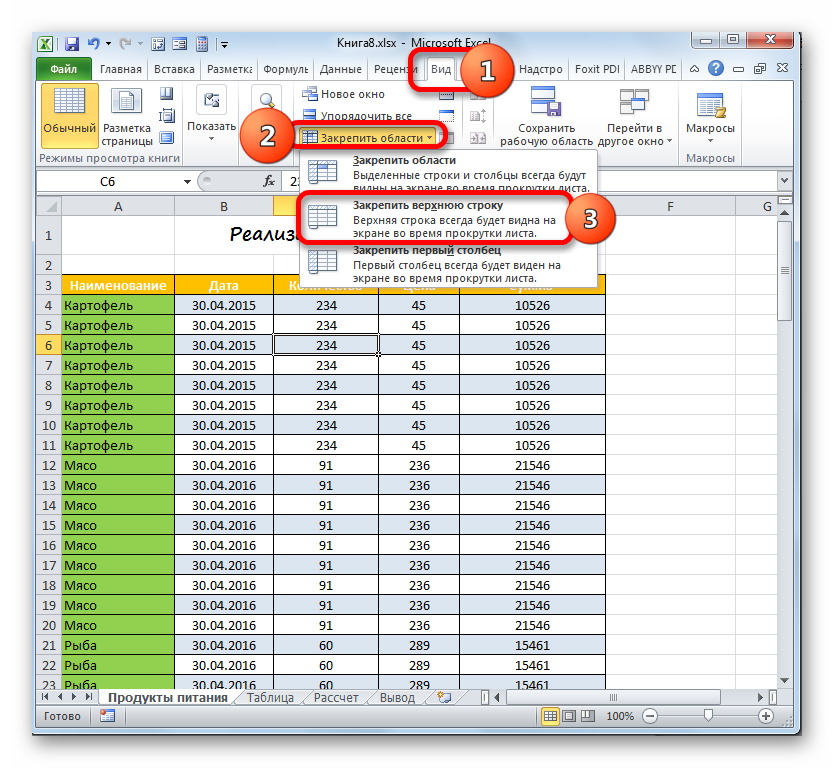Choose Закрепить области menu option
The image size is (834, 768).
point(448,172)
